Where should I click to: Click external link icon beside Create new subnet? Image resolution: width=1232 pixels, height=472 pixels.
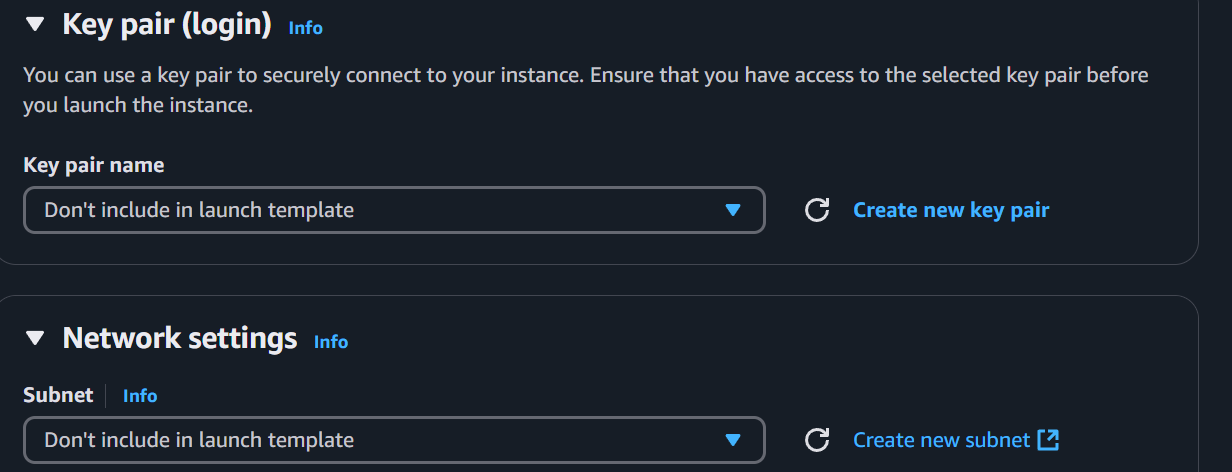click(x=1048, y=440)
